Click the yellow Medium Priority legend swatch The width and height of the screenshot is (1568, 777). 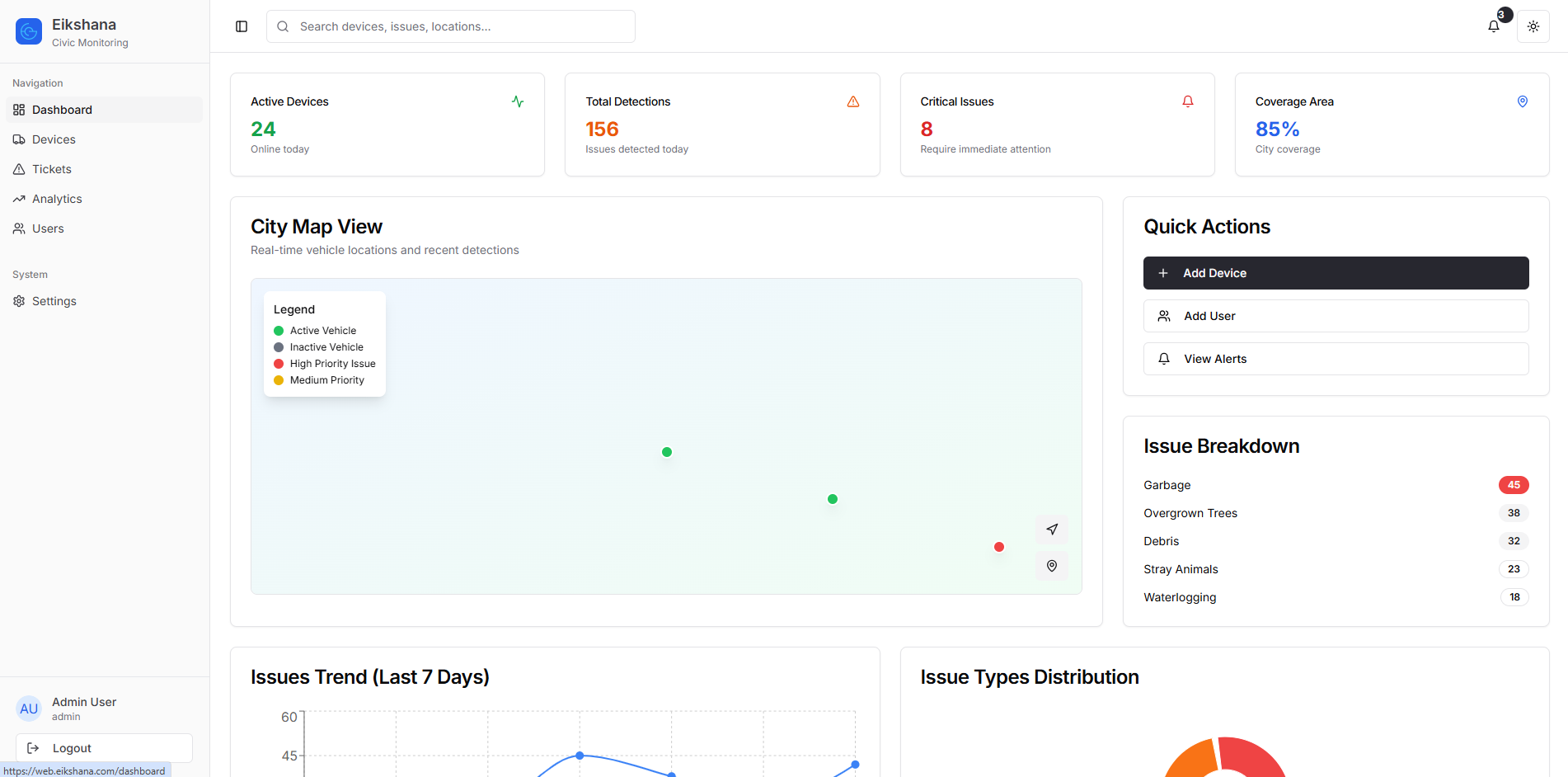(279, 380)
